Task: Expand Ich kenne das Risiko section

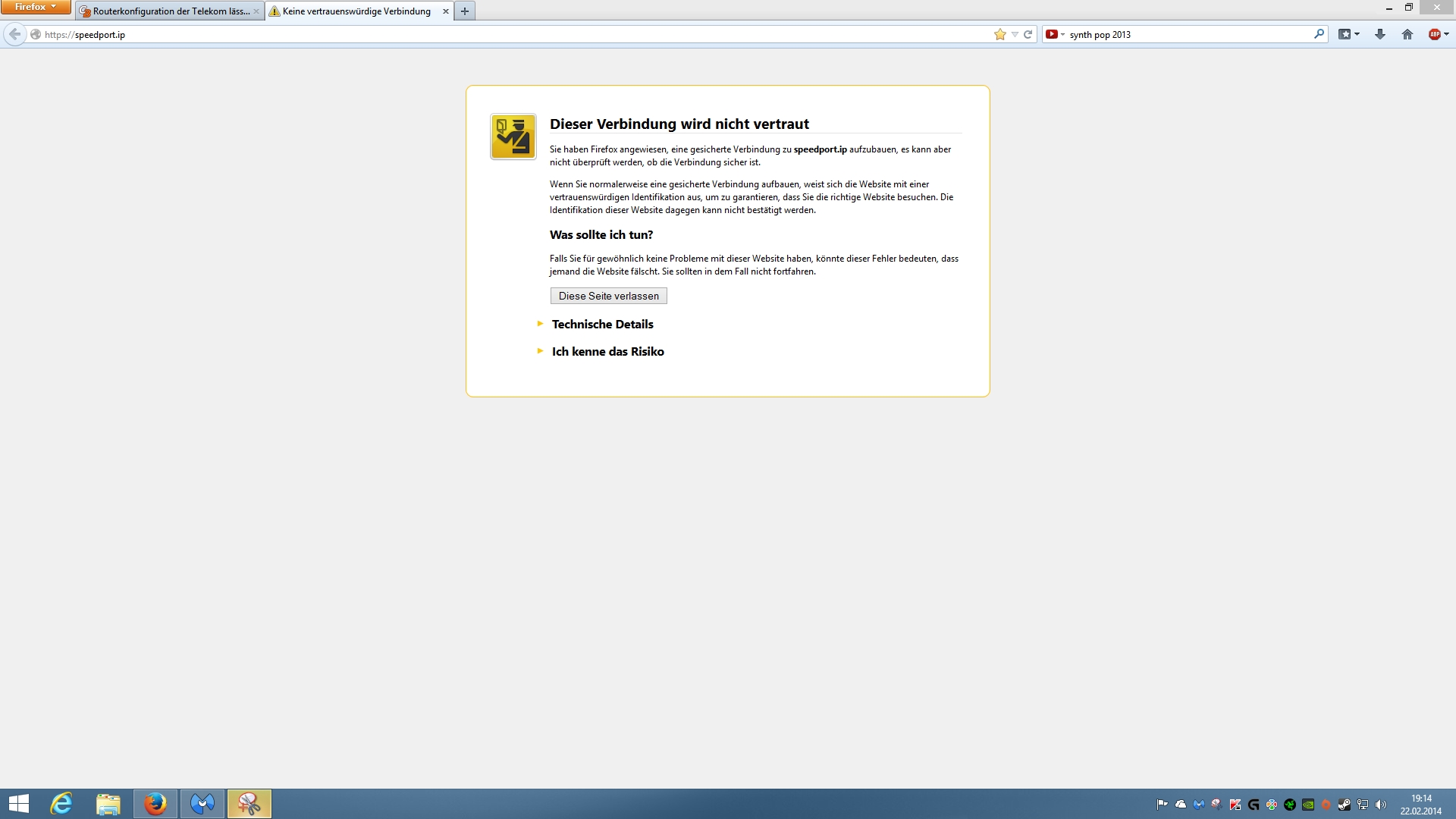Action: click(x=607, y=351)
